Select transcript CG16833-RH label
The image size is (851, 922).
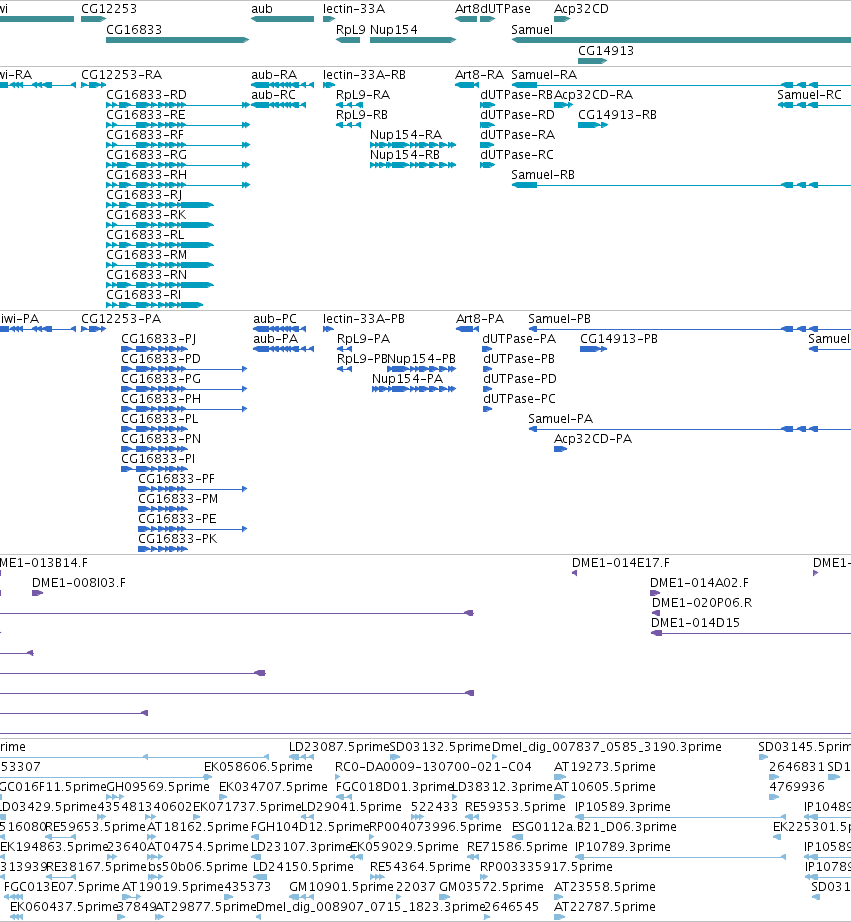coord(146,175)
